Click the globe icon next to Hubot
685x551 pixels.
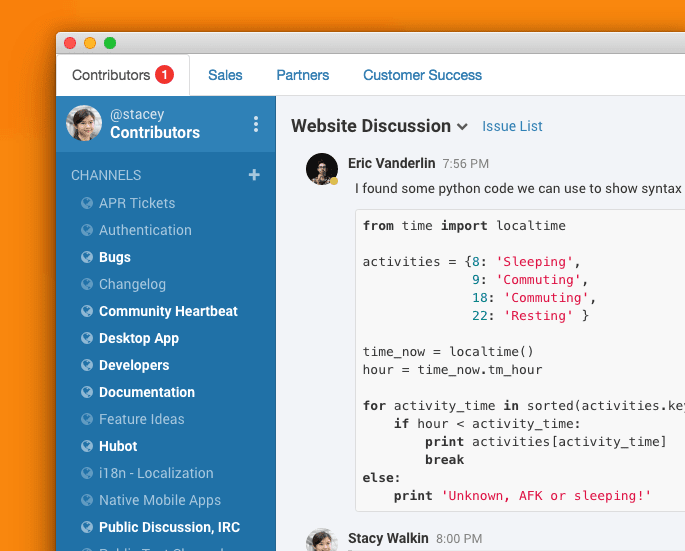pos(86,446)
